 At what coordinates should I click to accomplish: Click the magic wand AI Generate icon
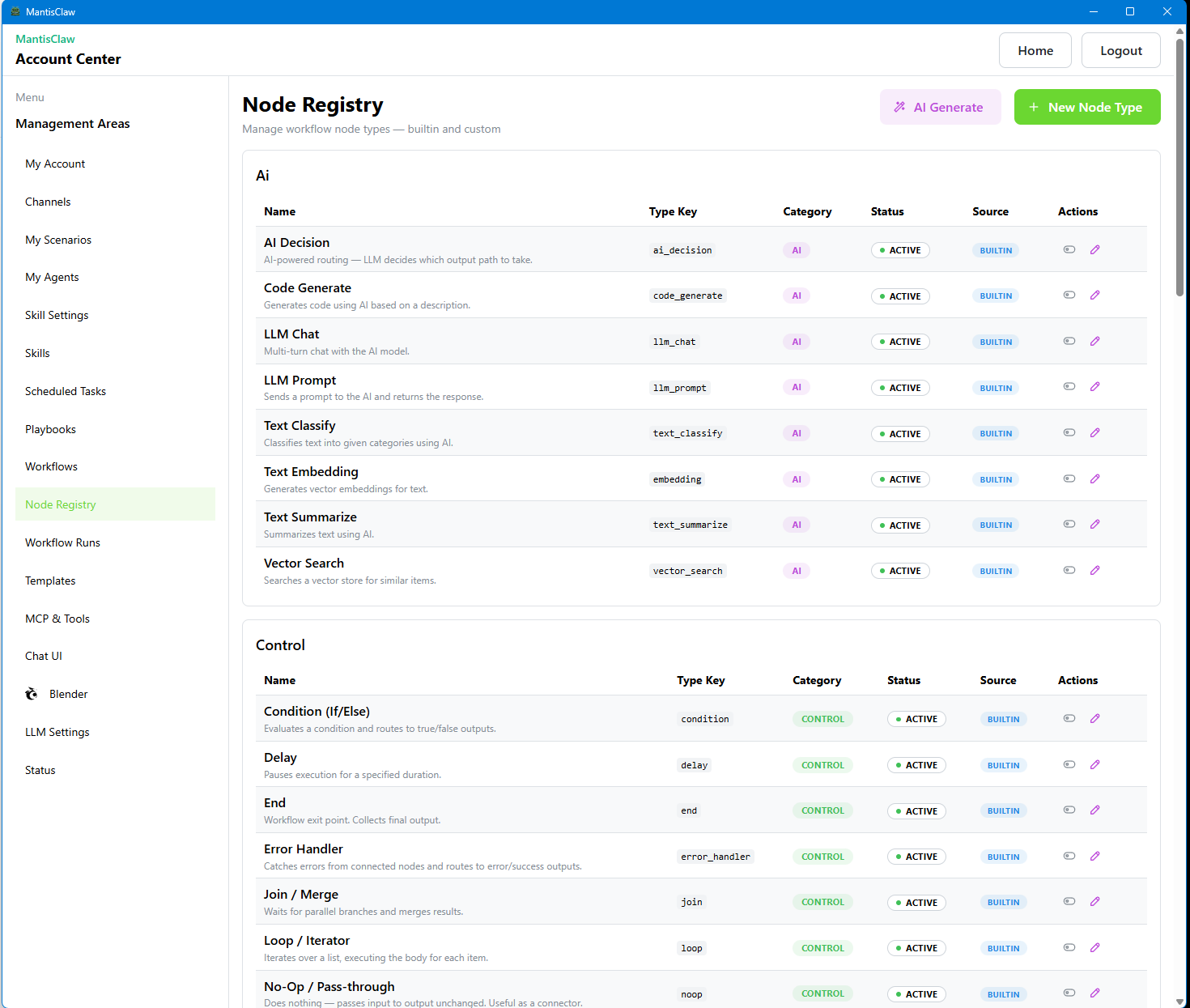pyautogui.click(x=899, y=106)
